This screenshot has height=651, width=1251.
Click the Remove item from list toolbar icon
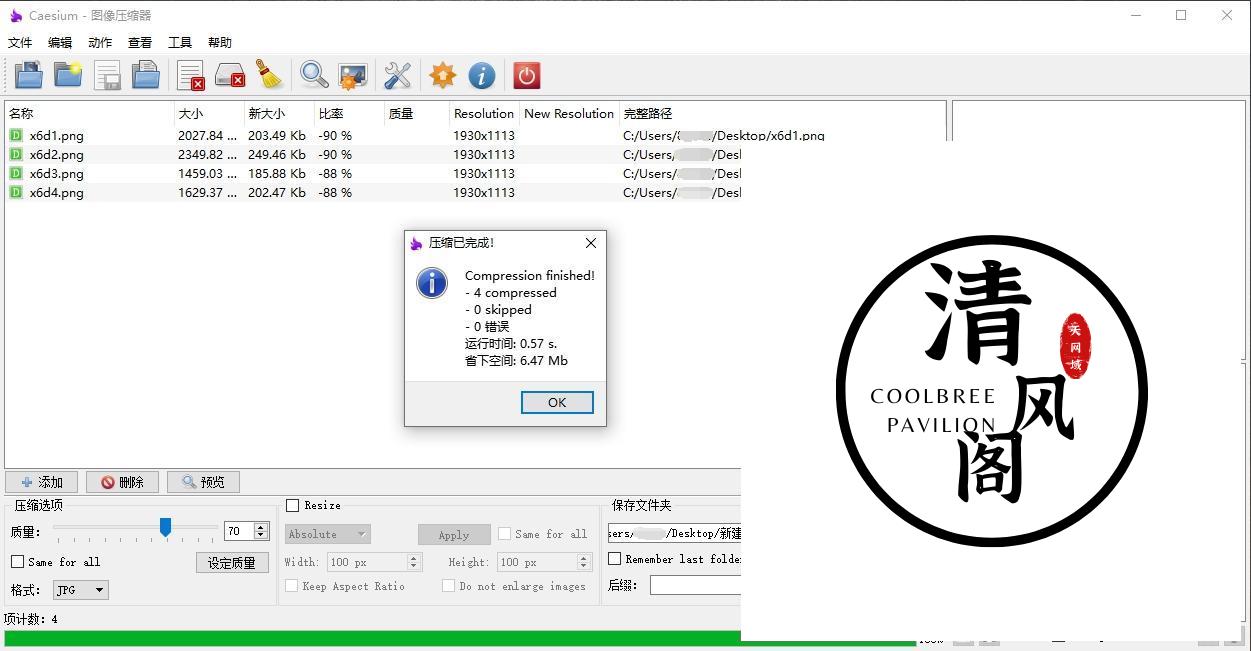(191, 75)
